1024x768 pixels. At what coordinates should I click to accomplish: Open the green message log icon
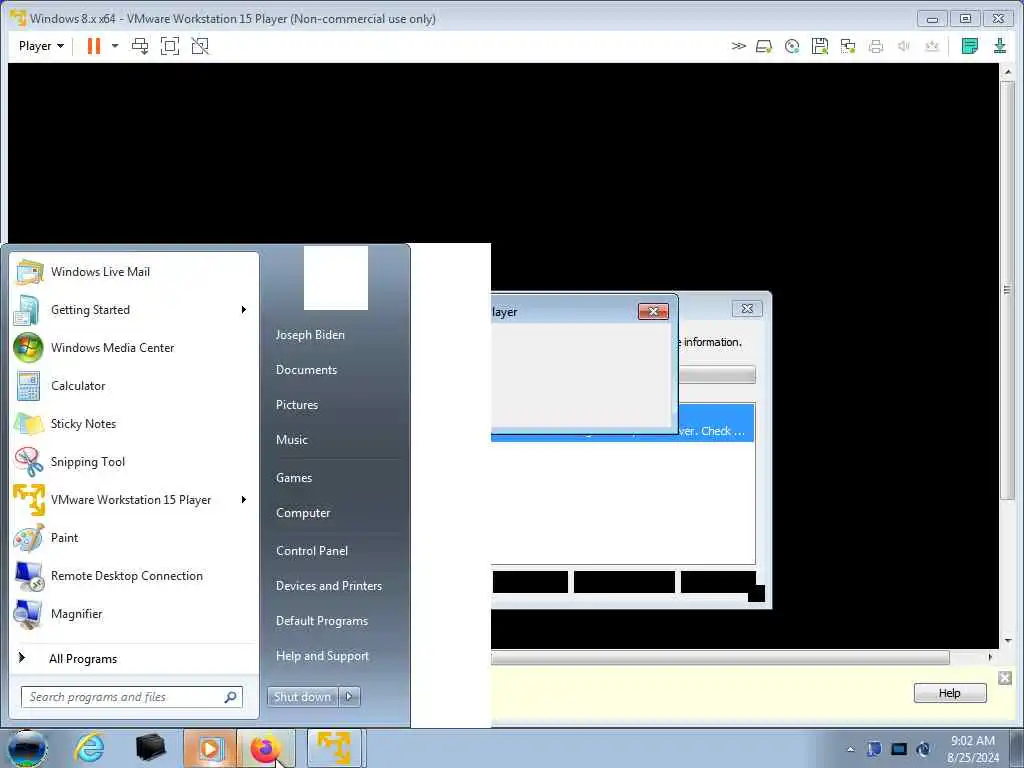point(970,46)
